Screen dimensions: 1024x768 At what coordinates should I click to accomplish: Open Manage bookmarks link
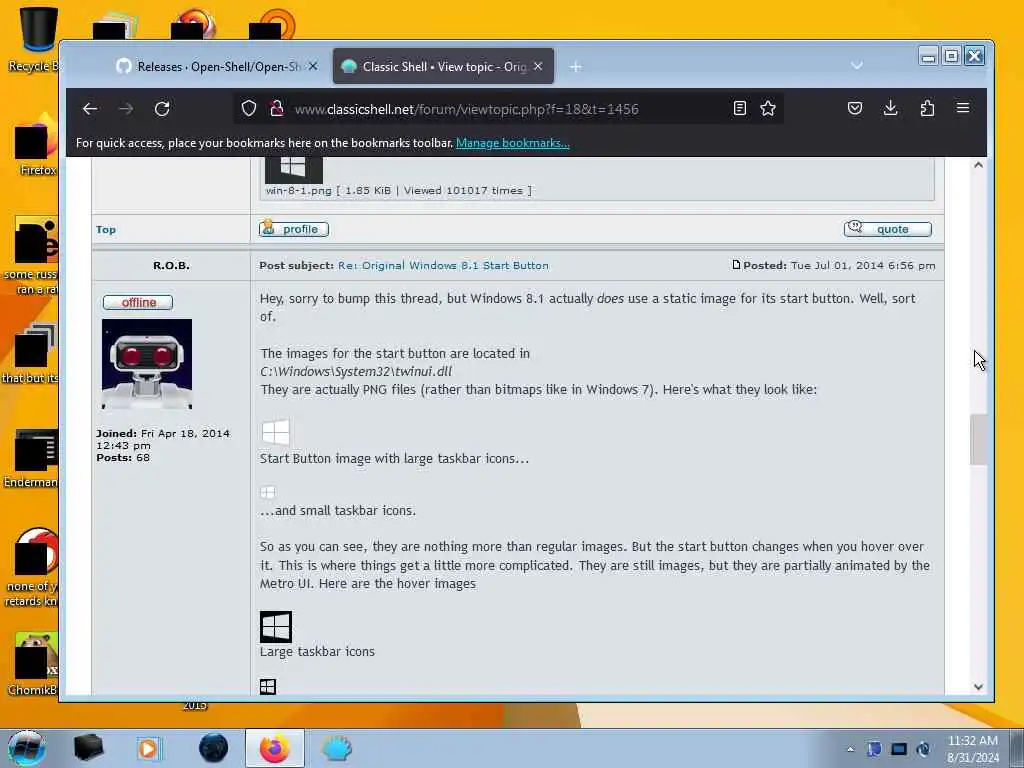(513, 143)
